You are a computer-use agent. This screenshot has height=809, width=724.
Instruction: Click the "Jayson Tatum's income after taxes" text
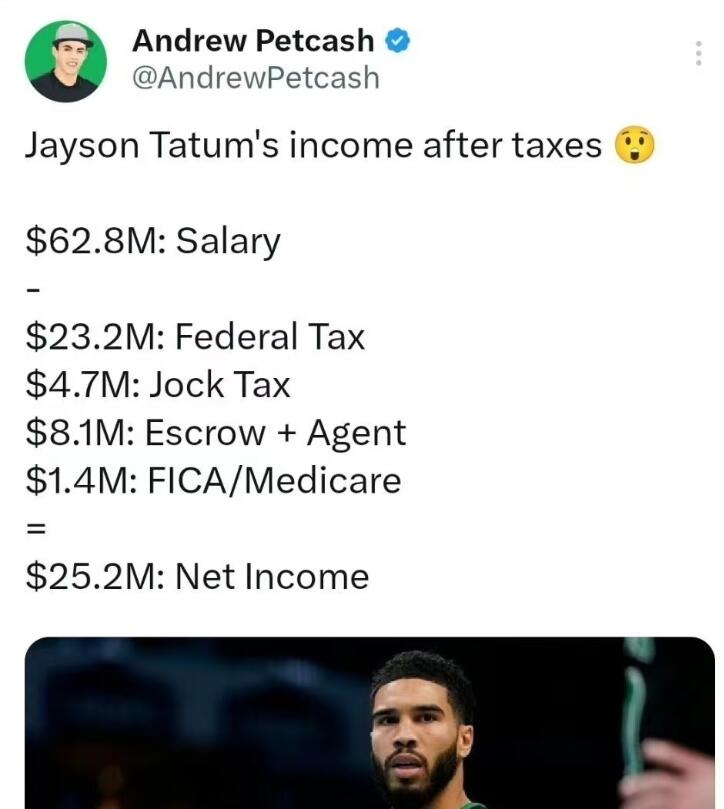point(313,147)
